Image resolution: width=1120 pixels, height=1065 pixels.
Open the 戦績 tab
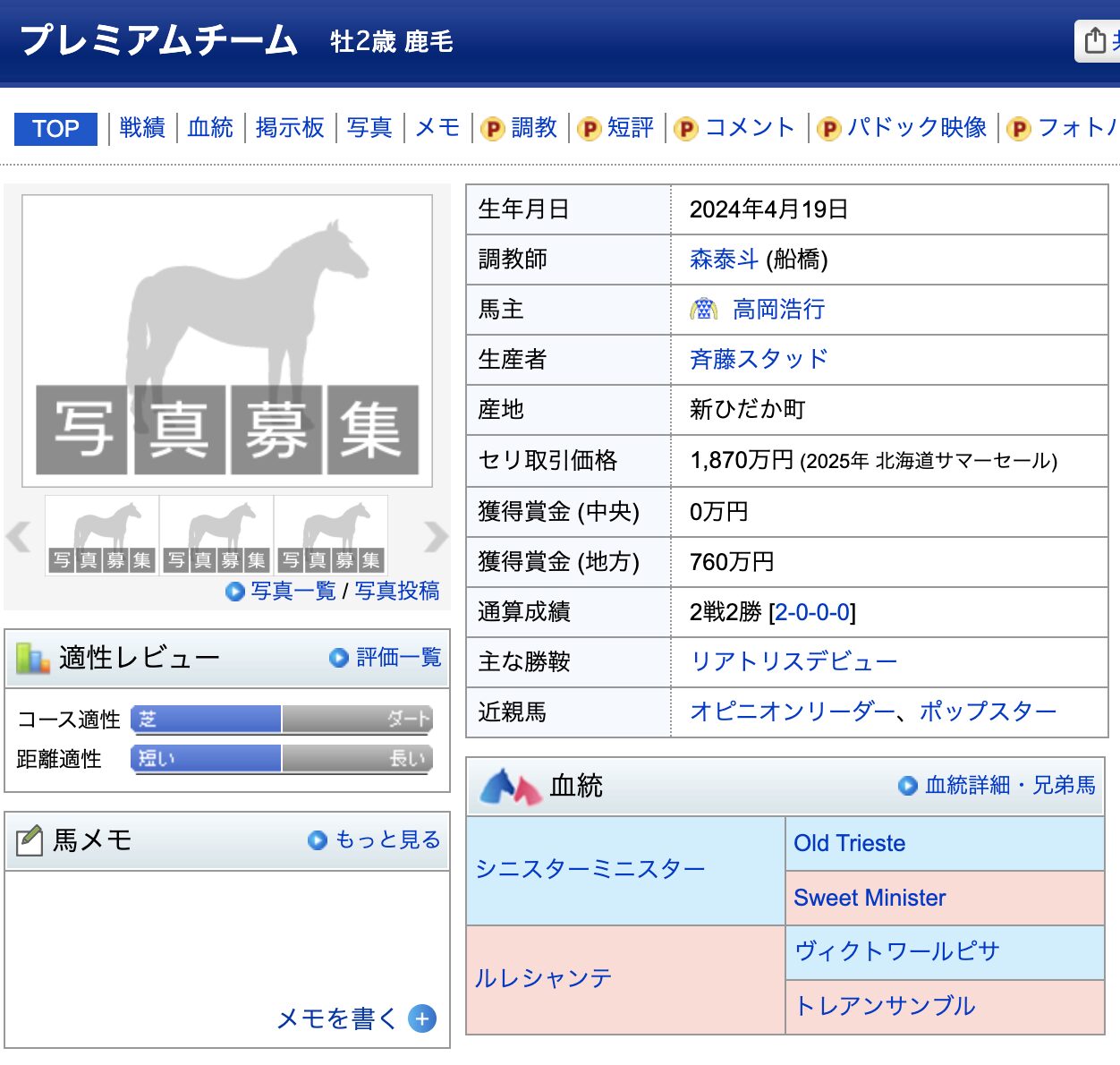142,128
